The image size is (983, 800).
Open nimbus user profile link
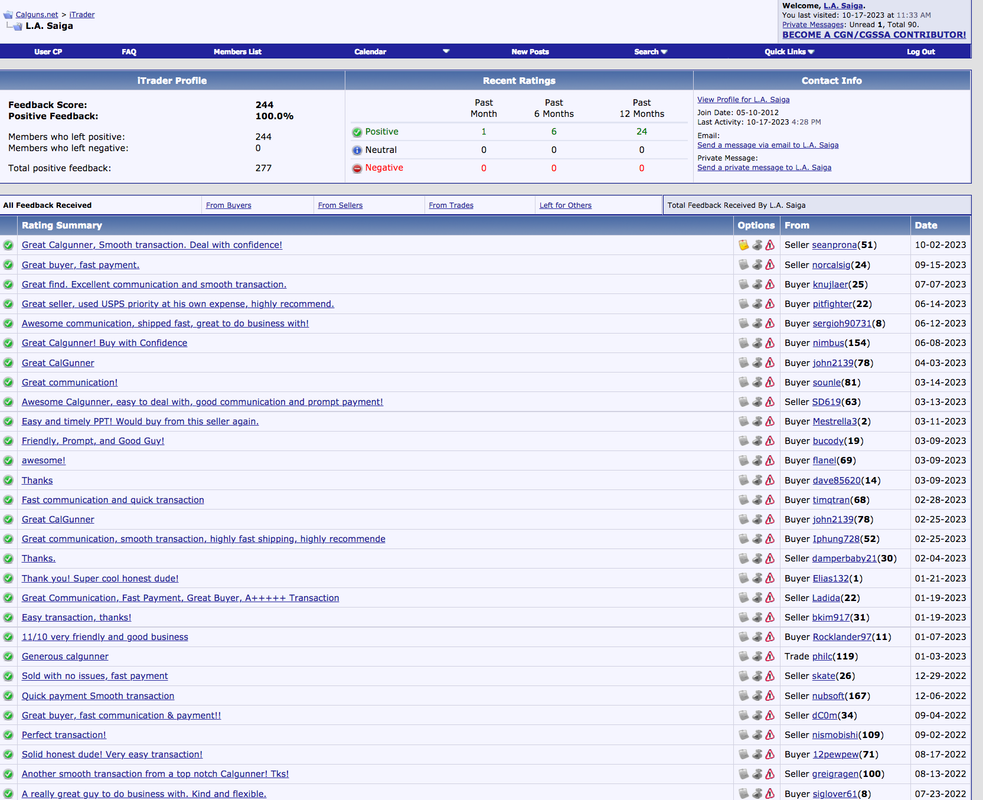click(x=828, y=343)
